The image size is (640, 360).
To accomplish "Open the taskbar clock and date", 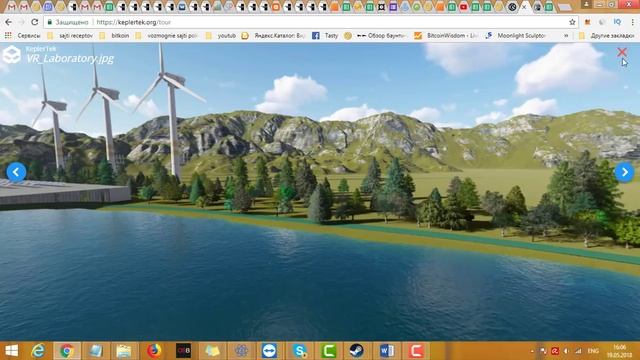I will point(619,351).
